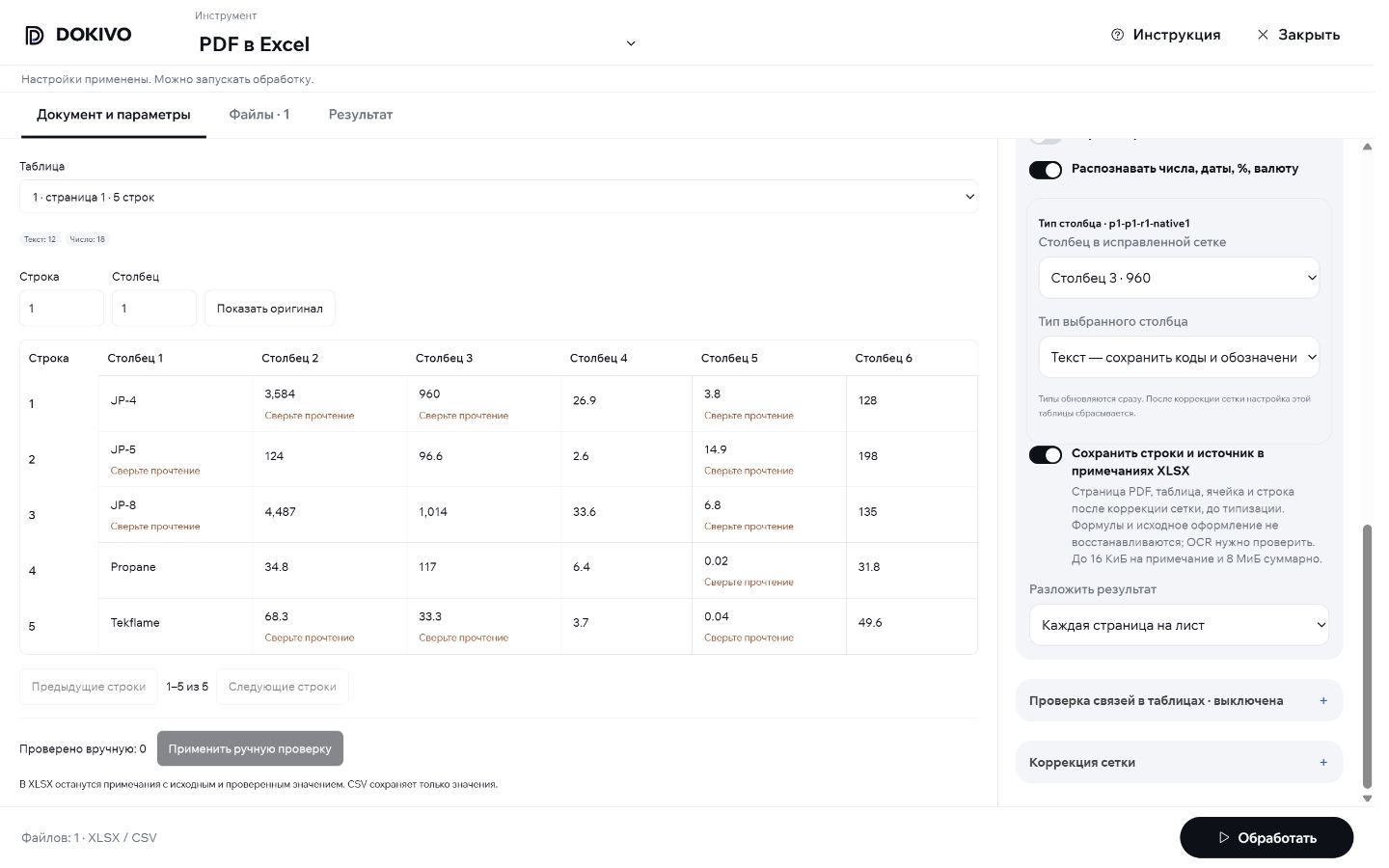
Task: Switch to the Результат tab
Action: (x=361, y=115)
